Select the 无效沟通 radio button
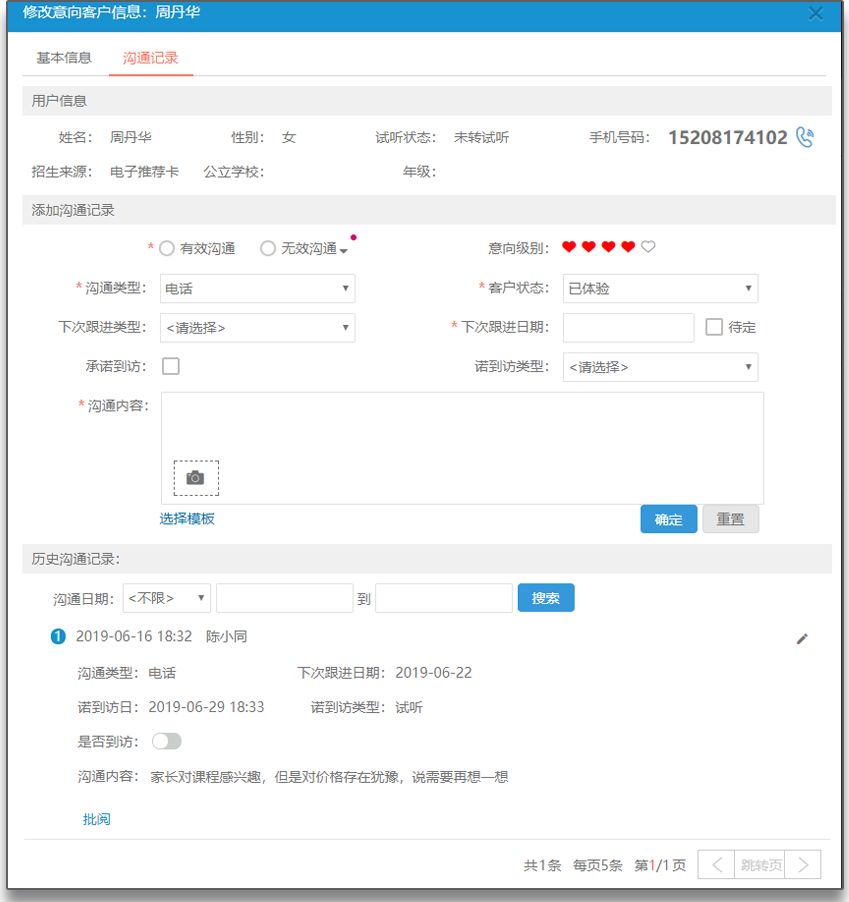Viewport: 849px width, 902px height. tap(268, 248)
